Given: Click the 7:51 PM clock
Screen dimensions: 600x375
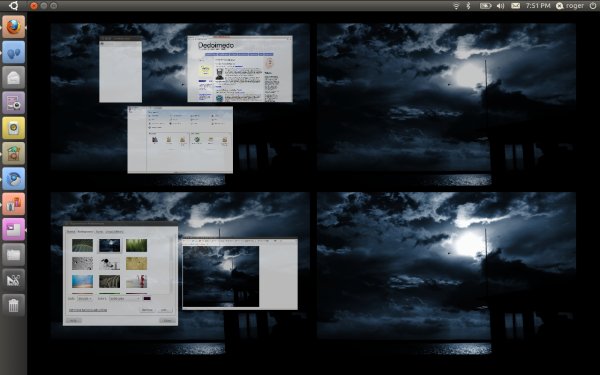Looking at the screenshot, I should coord(538,6).
